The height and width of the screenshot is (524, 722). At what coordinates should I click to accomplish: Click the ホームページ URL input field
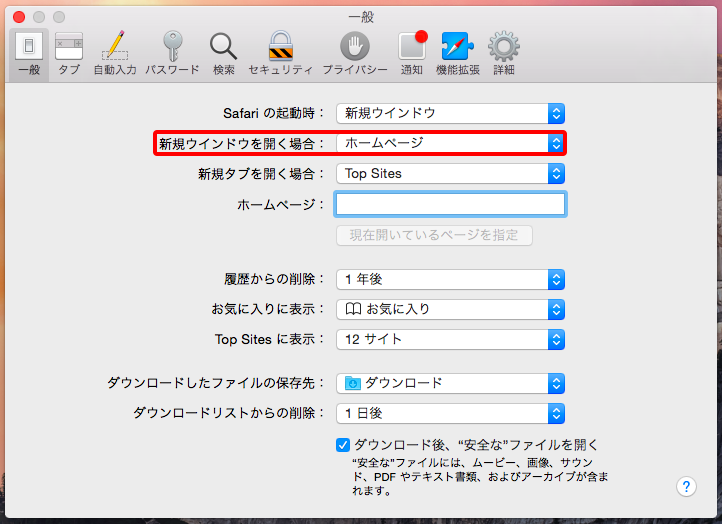click(x=450, y=204)
